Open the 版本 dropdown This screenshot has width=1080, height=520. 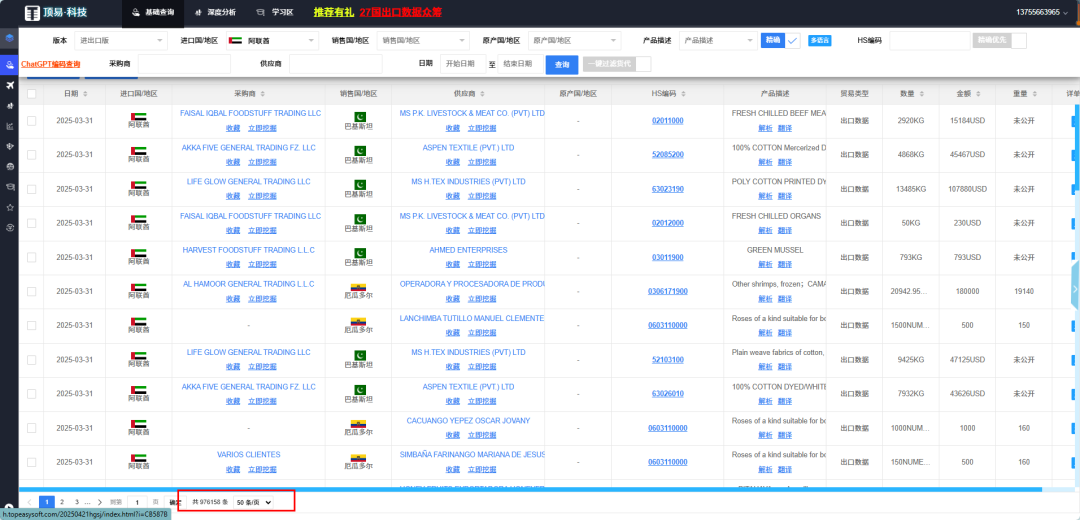[121, 41]
